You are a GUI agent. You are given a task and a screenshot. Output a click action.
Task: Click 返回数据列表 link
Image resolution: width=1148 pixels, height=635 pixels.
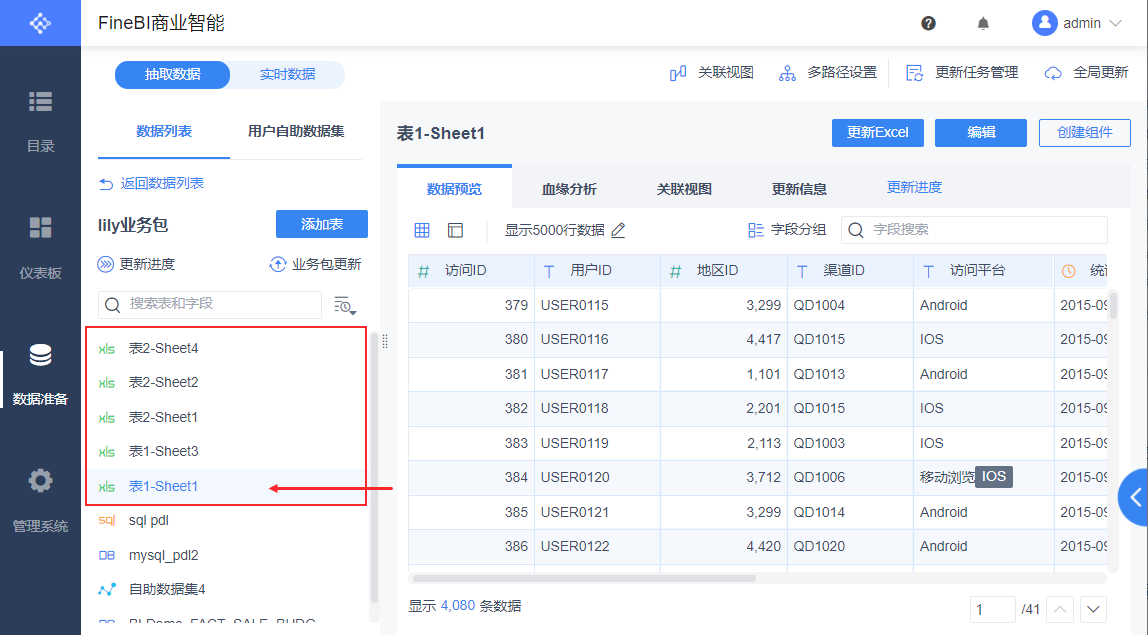(x=152, y=183)
